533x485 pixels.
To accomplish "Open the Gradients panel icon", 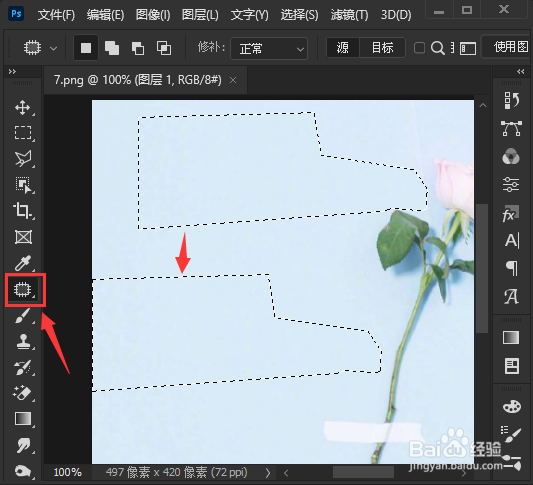I will [x=511, y=338].
